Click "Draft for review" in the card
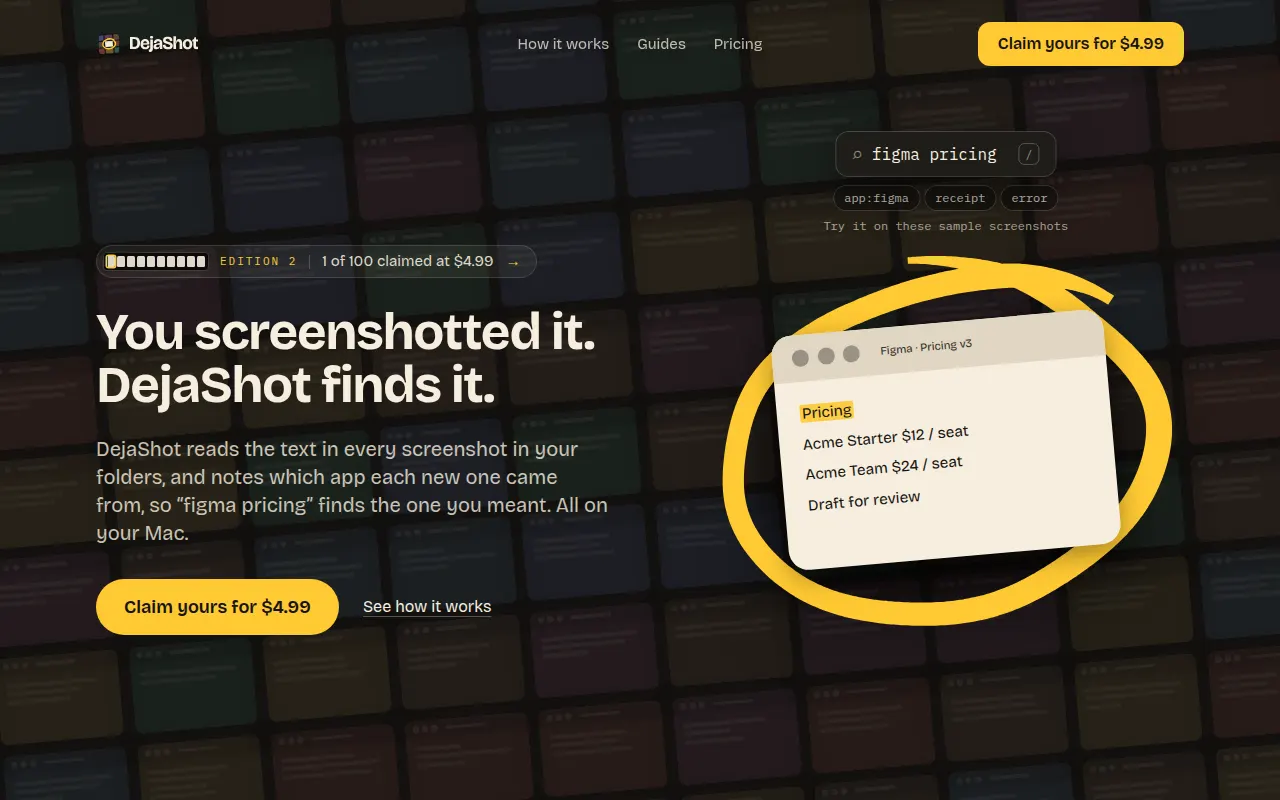The height and width of the screenshot is (800, 1280). coord(864,500)
